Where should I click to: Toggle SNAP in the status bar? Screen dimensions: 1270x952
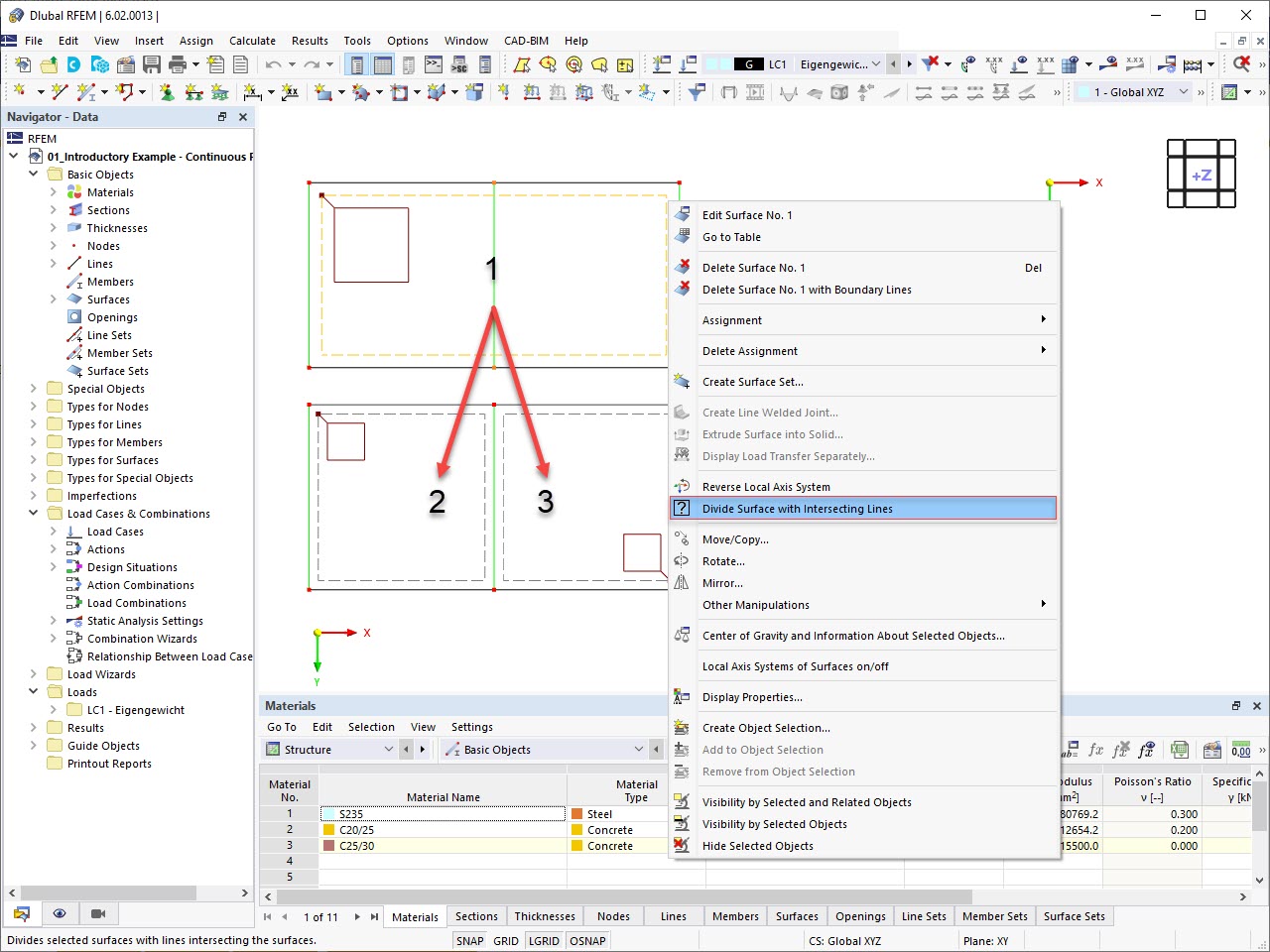(468, 940)
